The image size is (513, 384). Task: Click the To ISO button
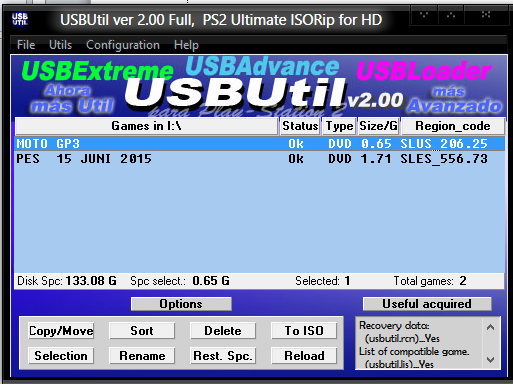304,331
